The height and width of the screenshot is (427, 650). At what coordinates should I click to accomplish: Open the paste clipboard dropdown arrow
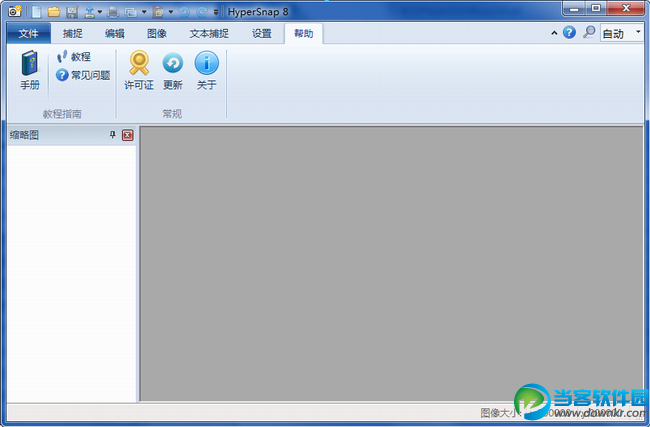pyautogui.click(x=171, y=12)
